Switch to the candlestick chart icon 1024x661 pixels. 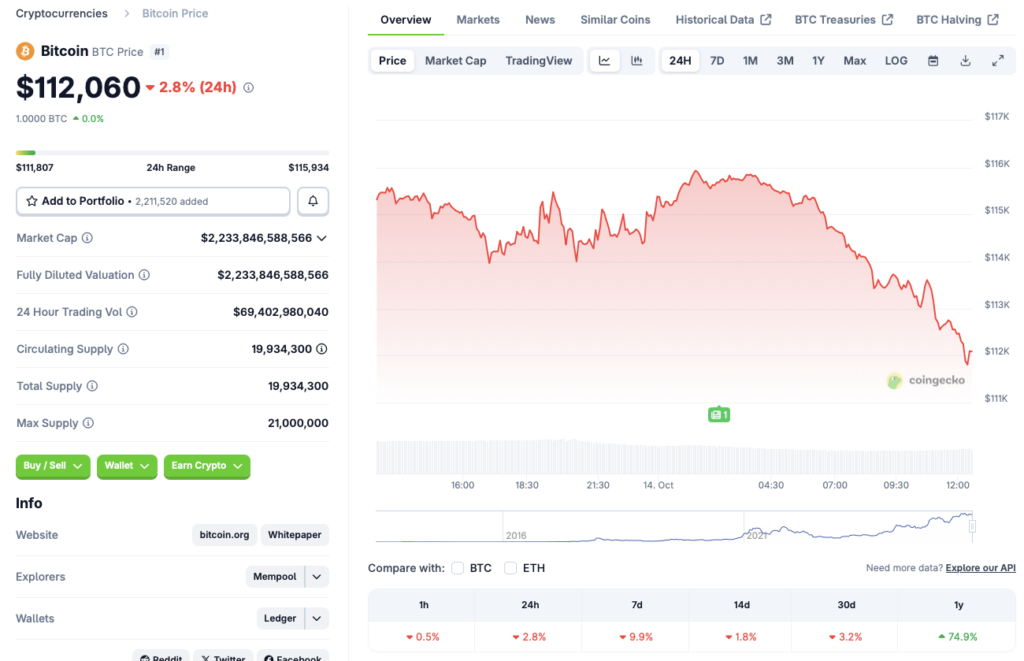tap(637, 61)
